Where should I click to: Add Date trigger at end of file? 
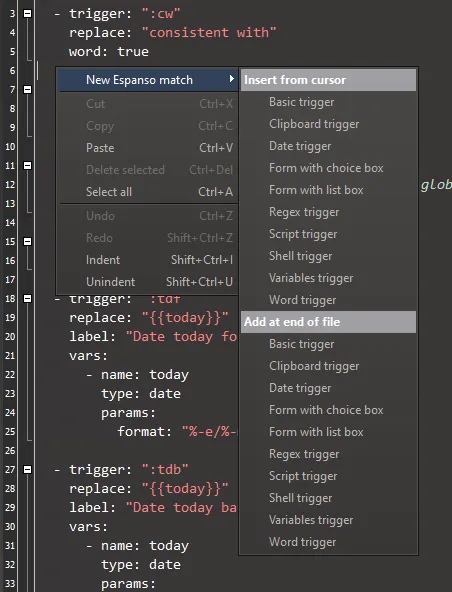(x=328, y=388)
